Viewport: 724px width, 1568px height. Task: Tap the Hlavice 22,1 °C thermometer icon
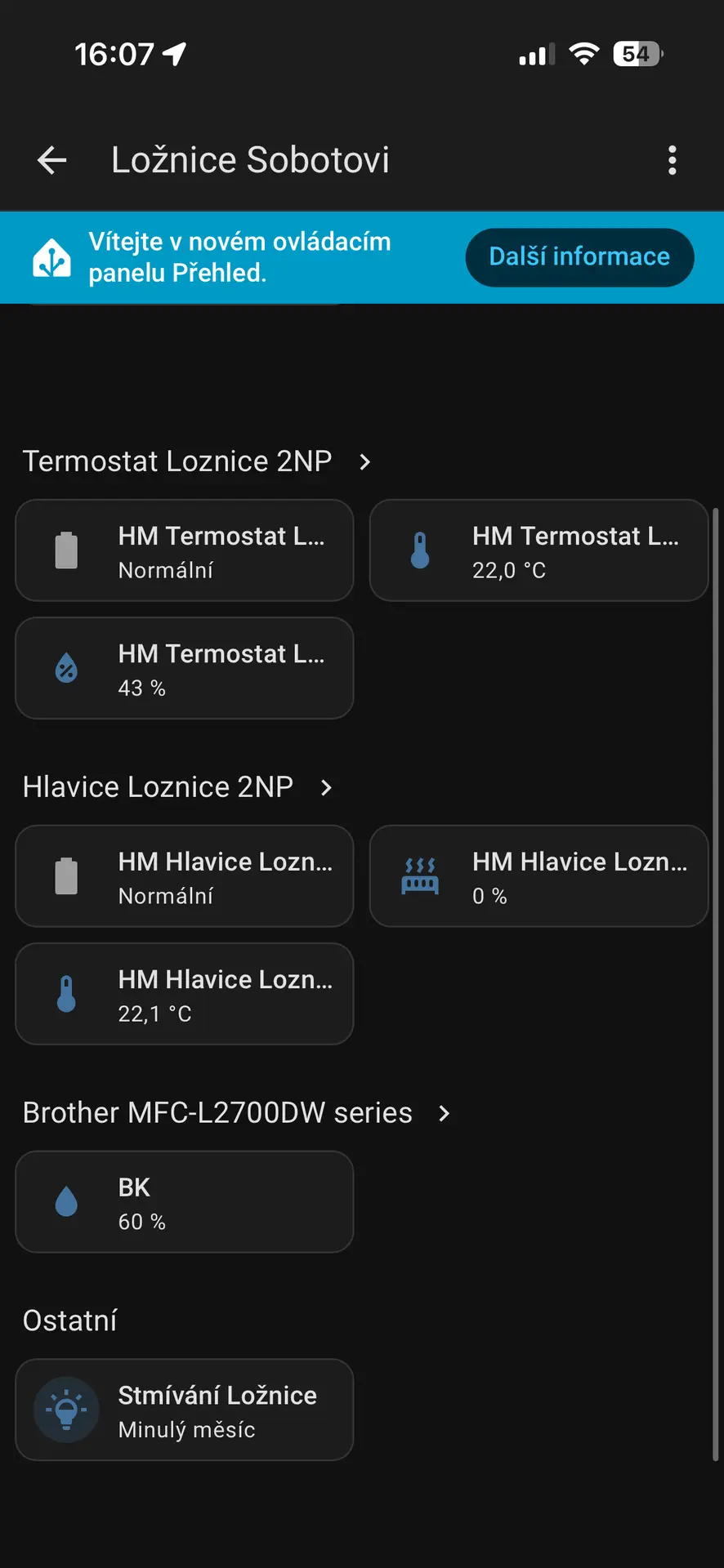point(66,994)
